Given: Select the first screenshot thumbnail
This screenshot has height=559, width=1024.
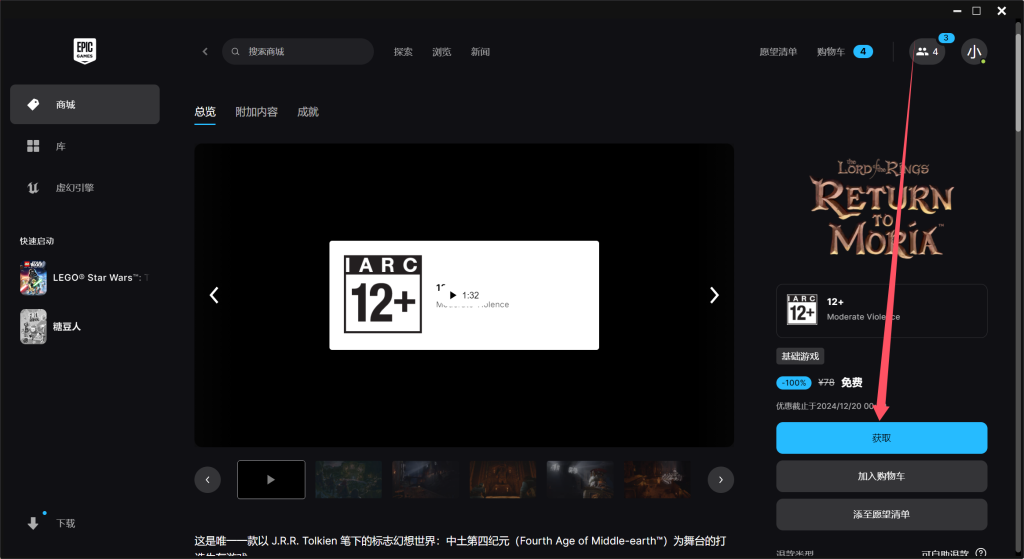Looking at the screenshot, I should (x=349, y=479).
